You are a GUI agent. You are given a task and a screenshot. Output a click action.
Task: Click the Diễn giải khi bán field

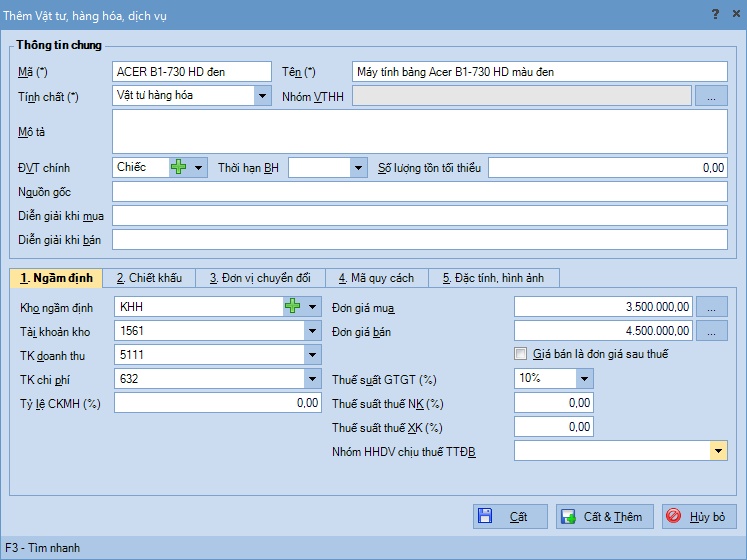coord(420,240)
